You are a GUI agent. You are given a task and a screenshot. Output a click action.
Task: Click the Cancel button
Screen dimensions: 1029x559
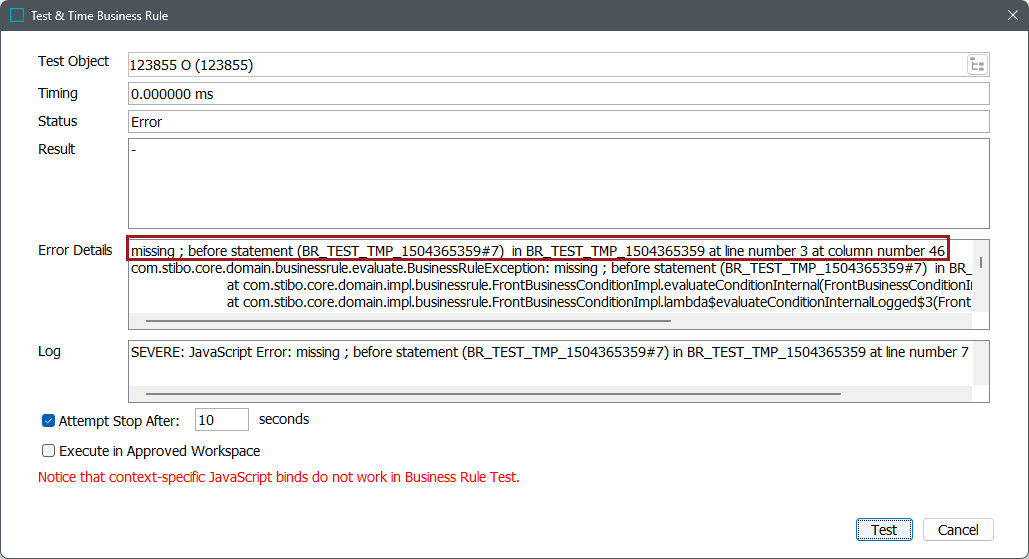(957, 529)
